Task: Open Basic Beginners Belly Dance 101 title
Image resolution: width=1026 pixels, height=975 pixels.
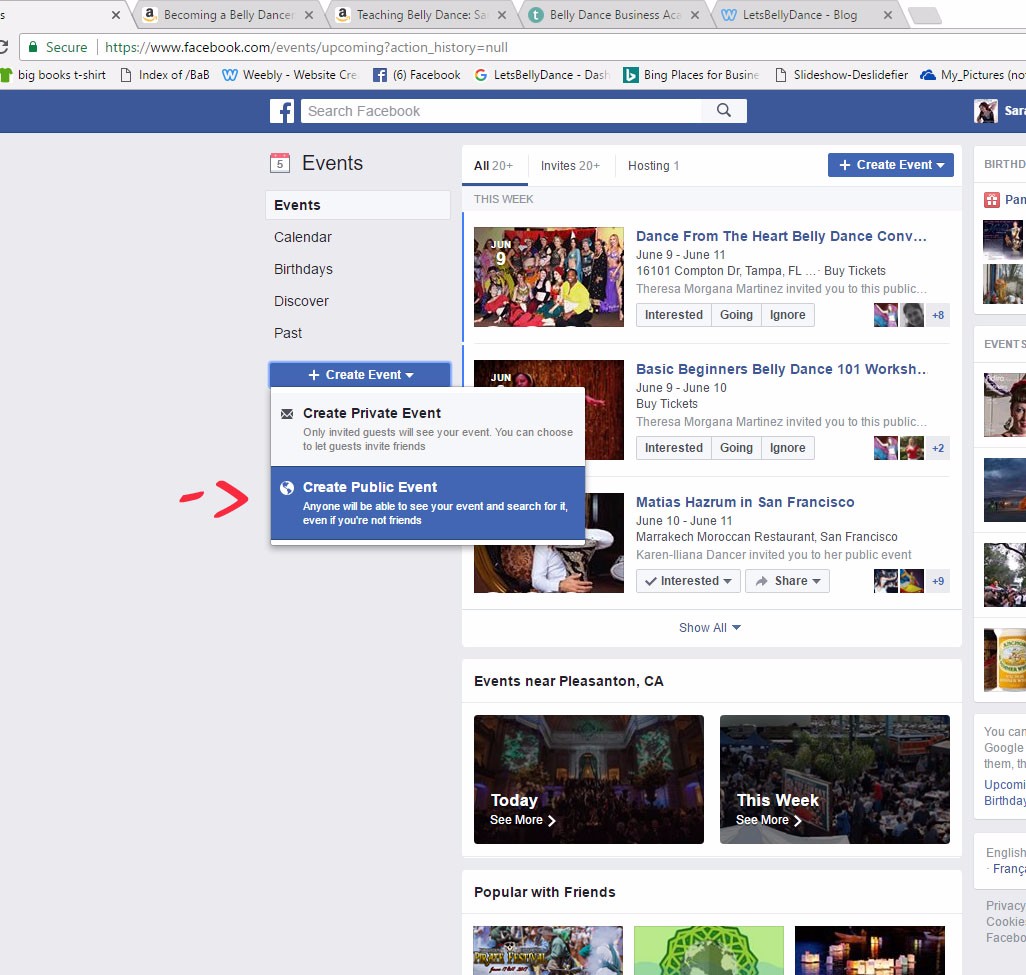Action: coord(782,369)
